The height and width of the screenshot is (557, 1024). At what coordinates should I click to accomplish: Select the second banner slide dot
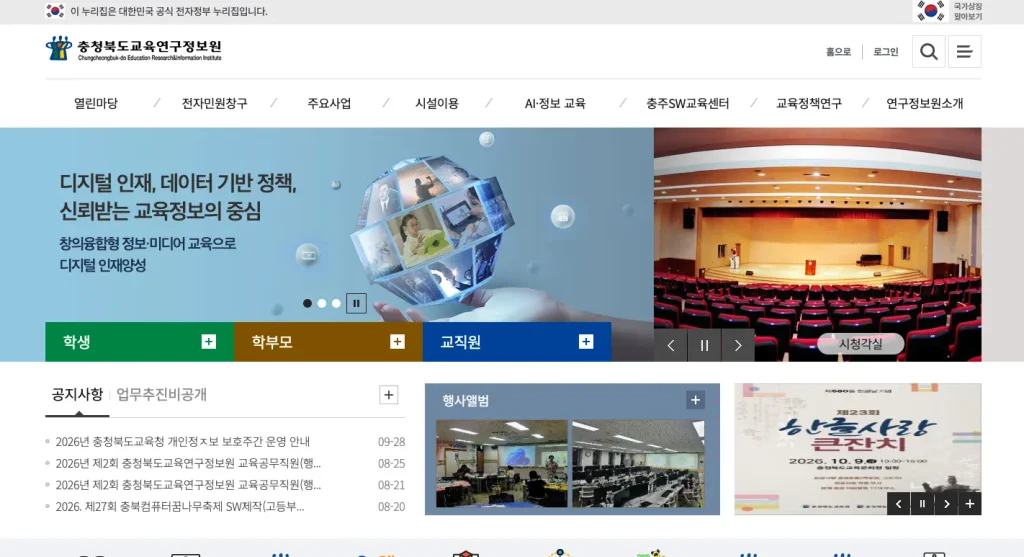point(321,303)
